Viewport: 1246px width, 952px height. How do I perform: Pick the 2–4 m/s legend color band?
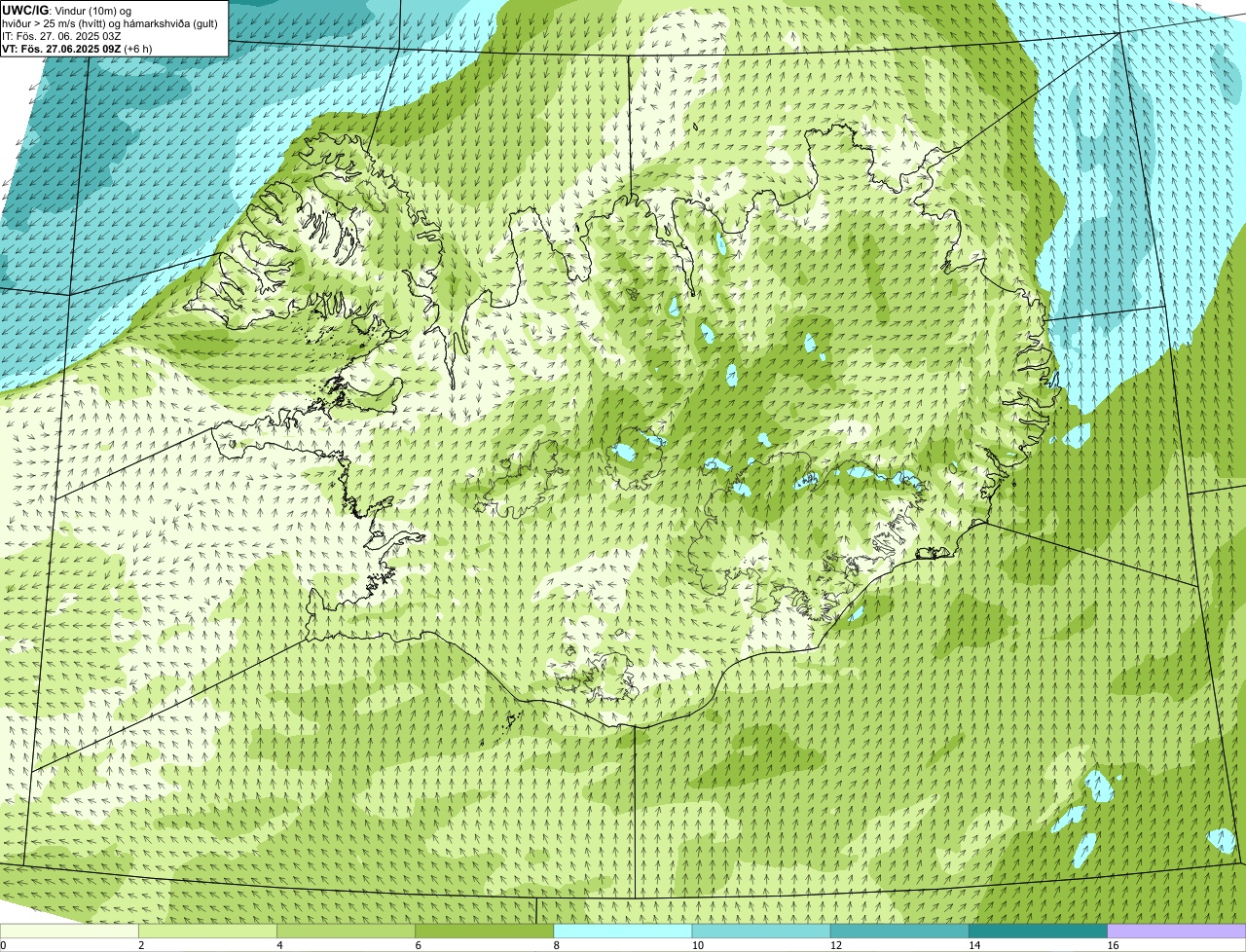207,932
